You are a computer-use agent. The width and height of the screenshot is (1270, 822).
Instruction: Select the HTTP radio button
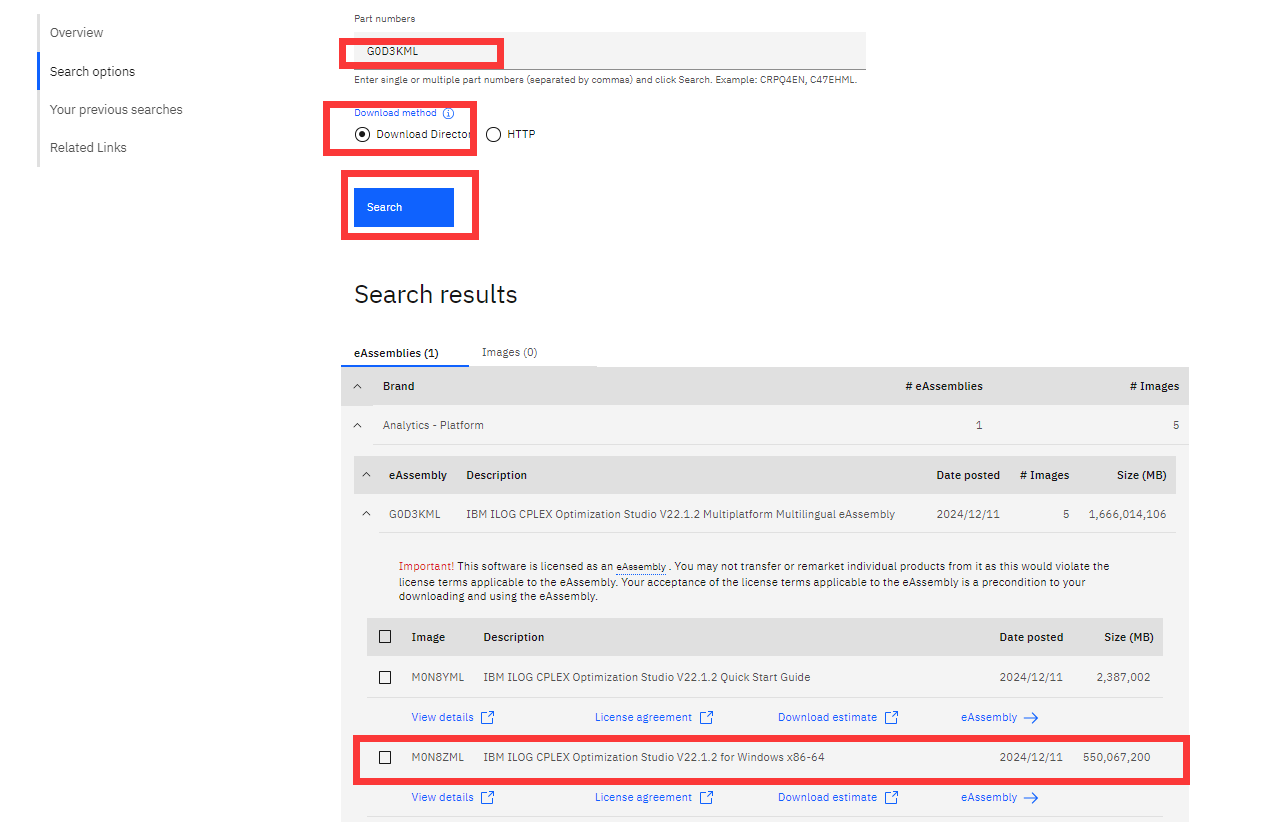pyautogui.click(x=493, y=134)
